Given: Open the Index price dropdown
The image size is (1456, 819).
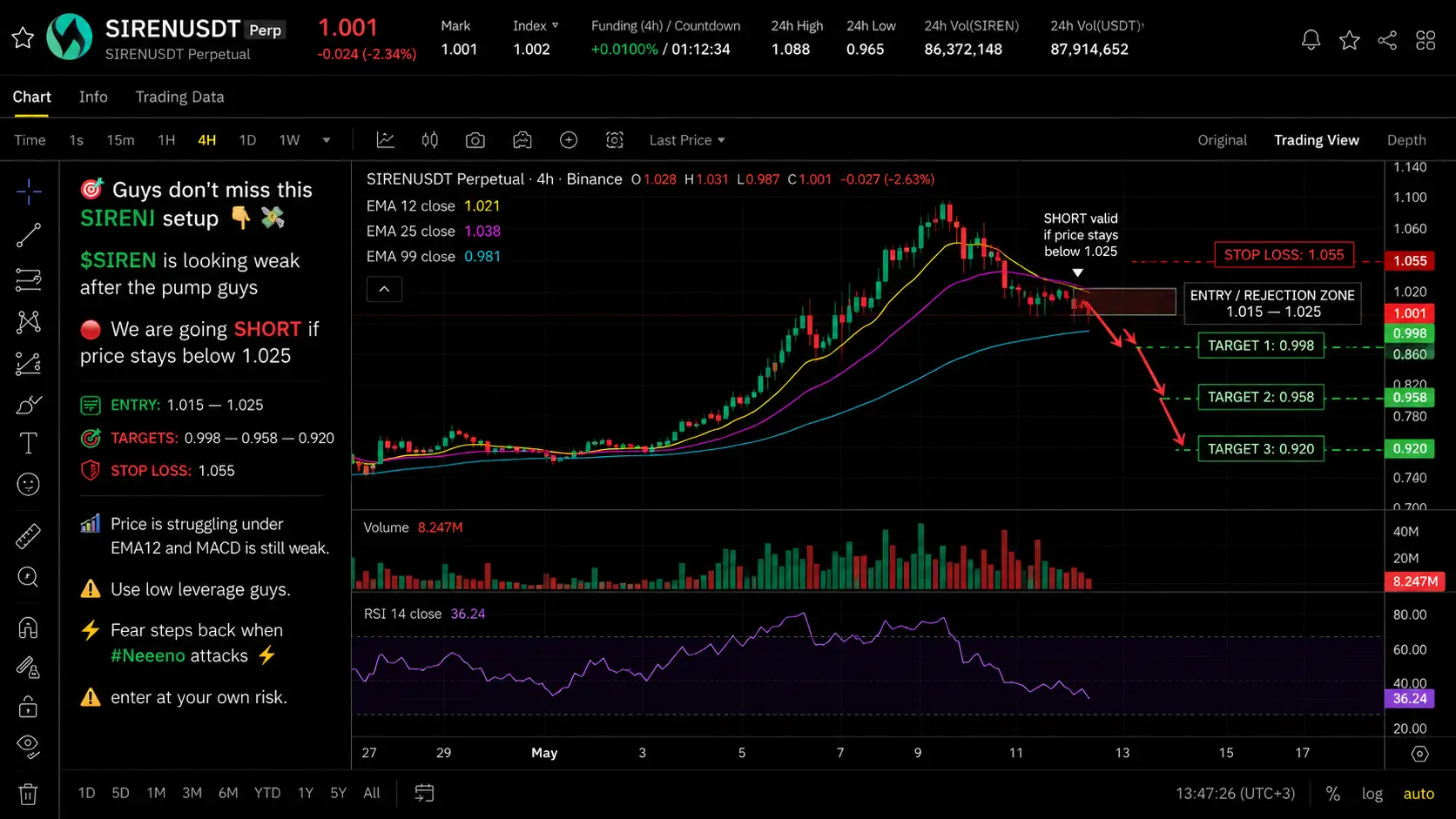Looking at the screenshot, I should [x=536, y=26].
